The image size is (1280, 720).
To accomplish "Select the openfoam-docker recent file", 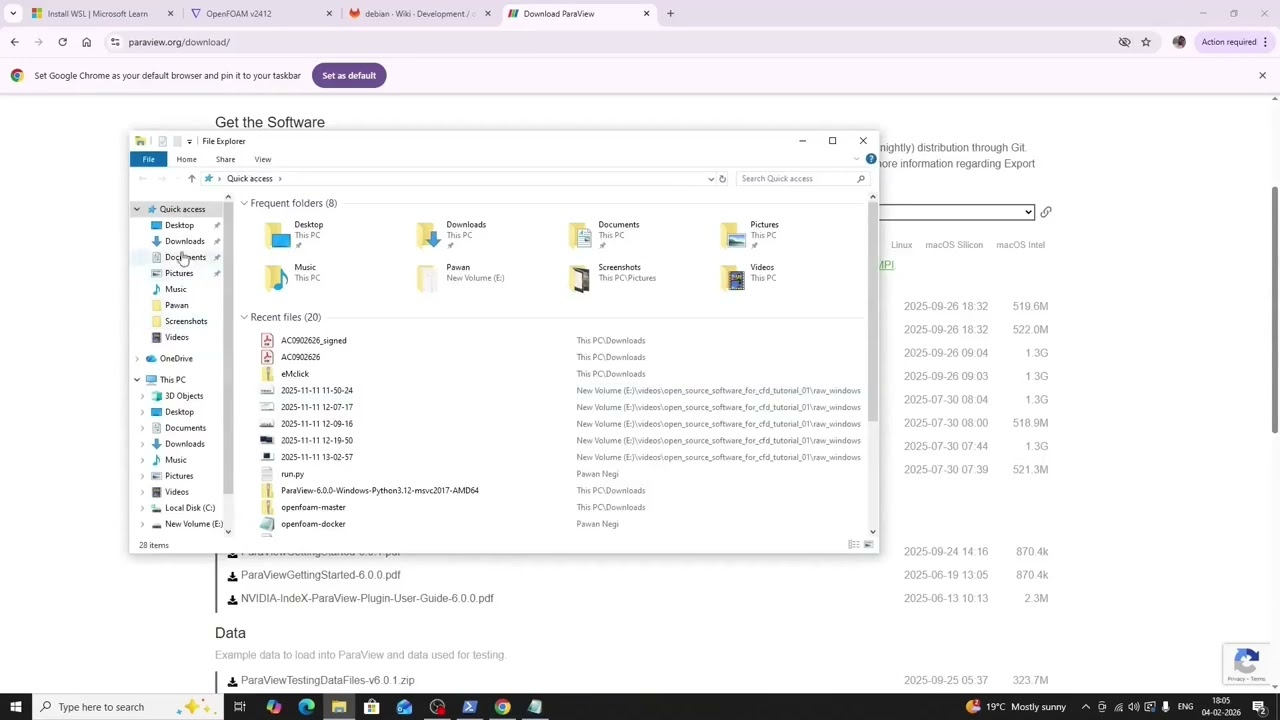I will (x=313, y=524).
